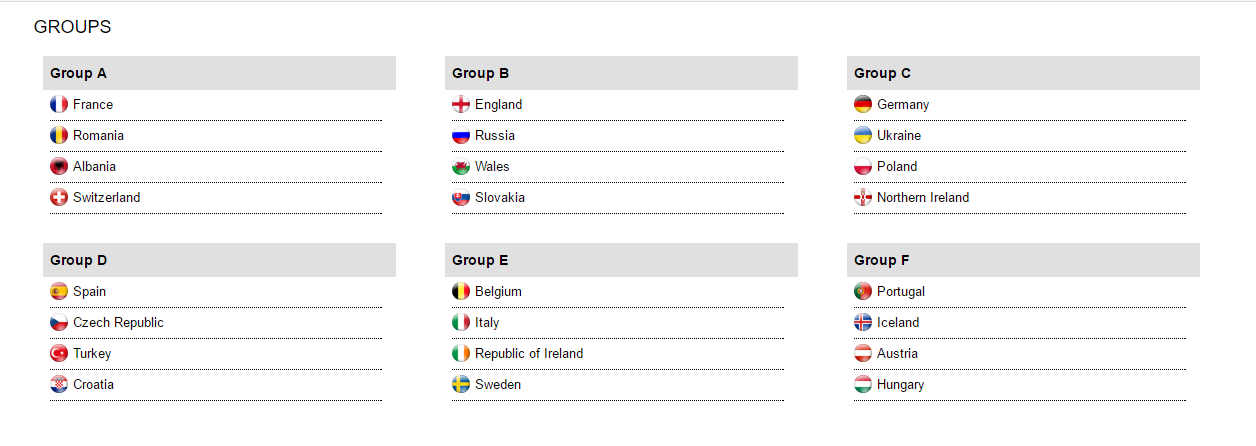Click the Turkey flag icon

(x=59, y=353)
